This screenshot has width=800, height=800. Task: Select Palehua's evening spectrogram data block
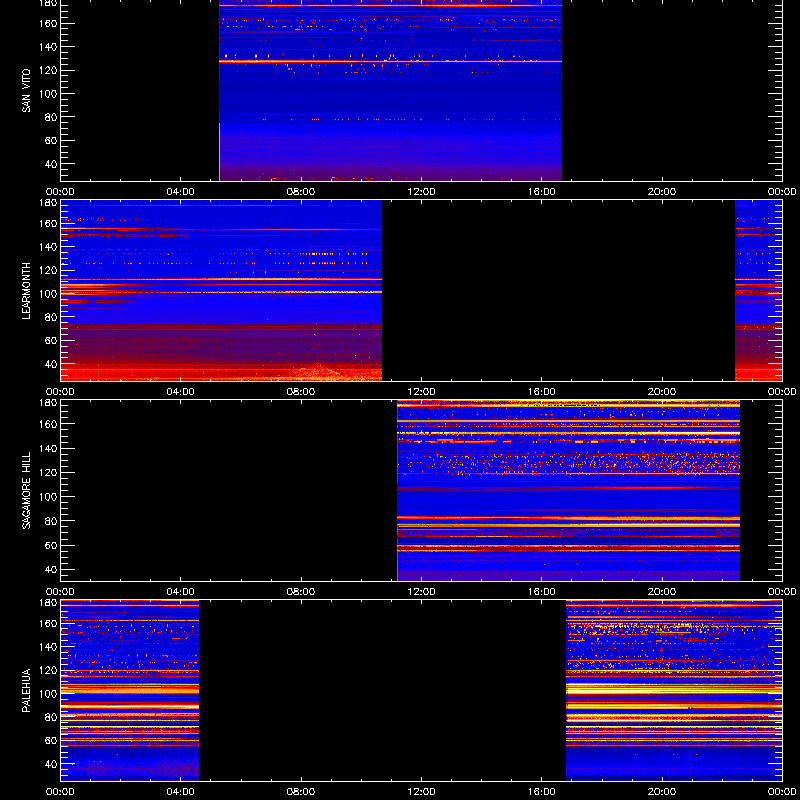click(x=674, y=690)
